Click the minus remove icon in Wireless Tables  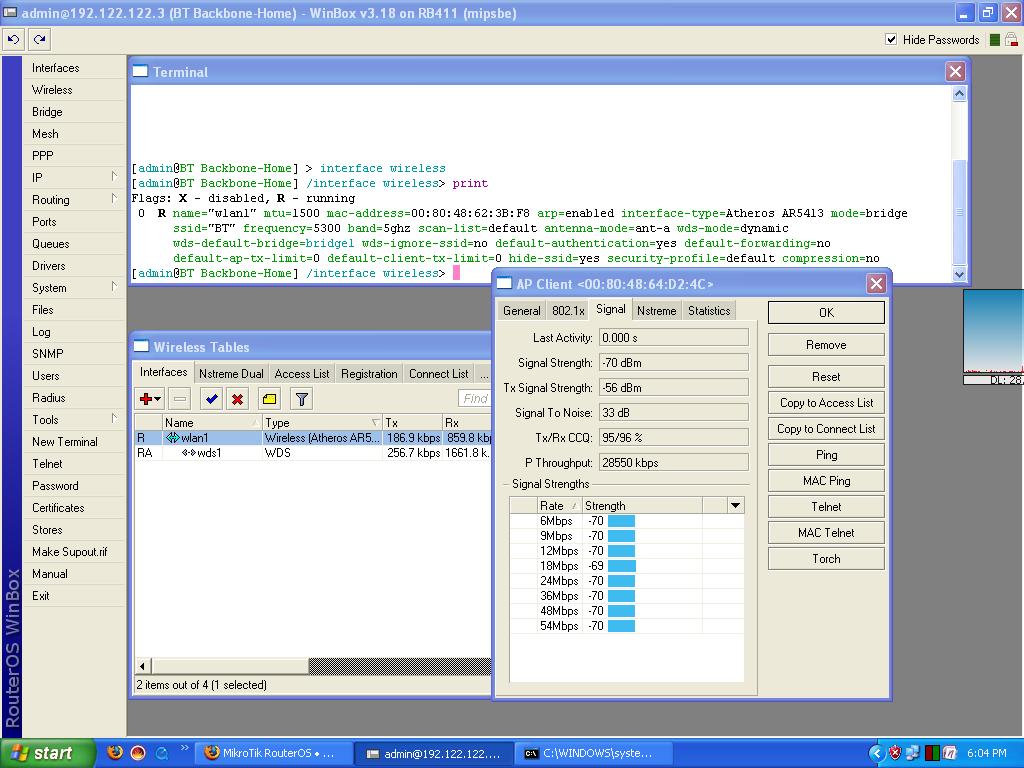pos(180,399)
